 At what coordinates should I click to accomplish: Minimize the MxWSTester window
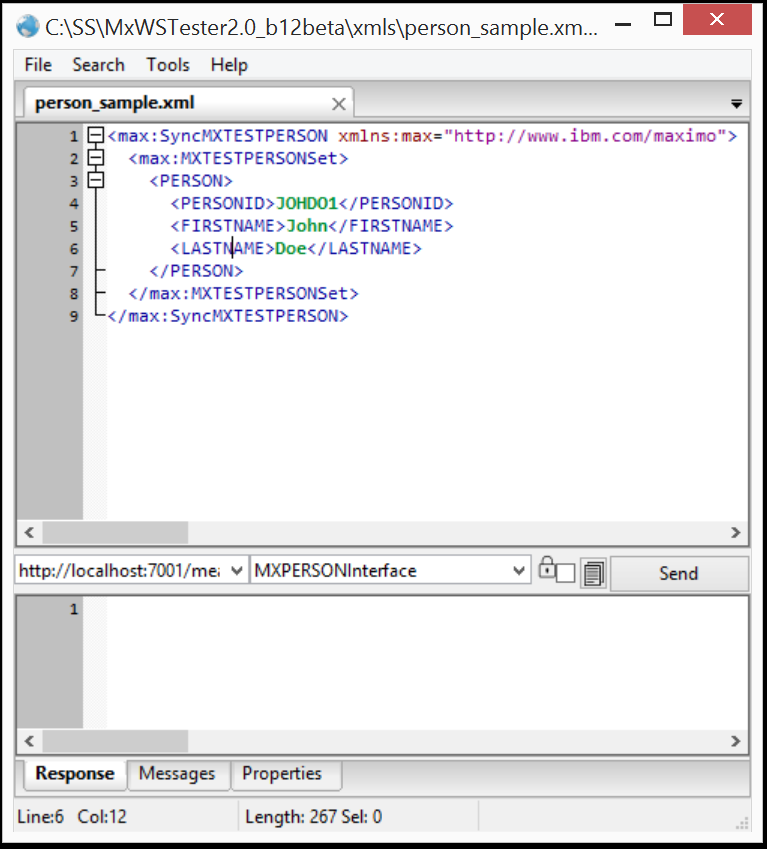624,24
